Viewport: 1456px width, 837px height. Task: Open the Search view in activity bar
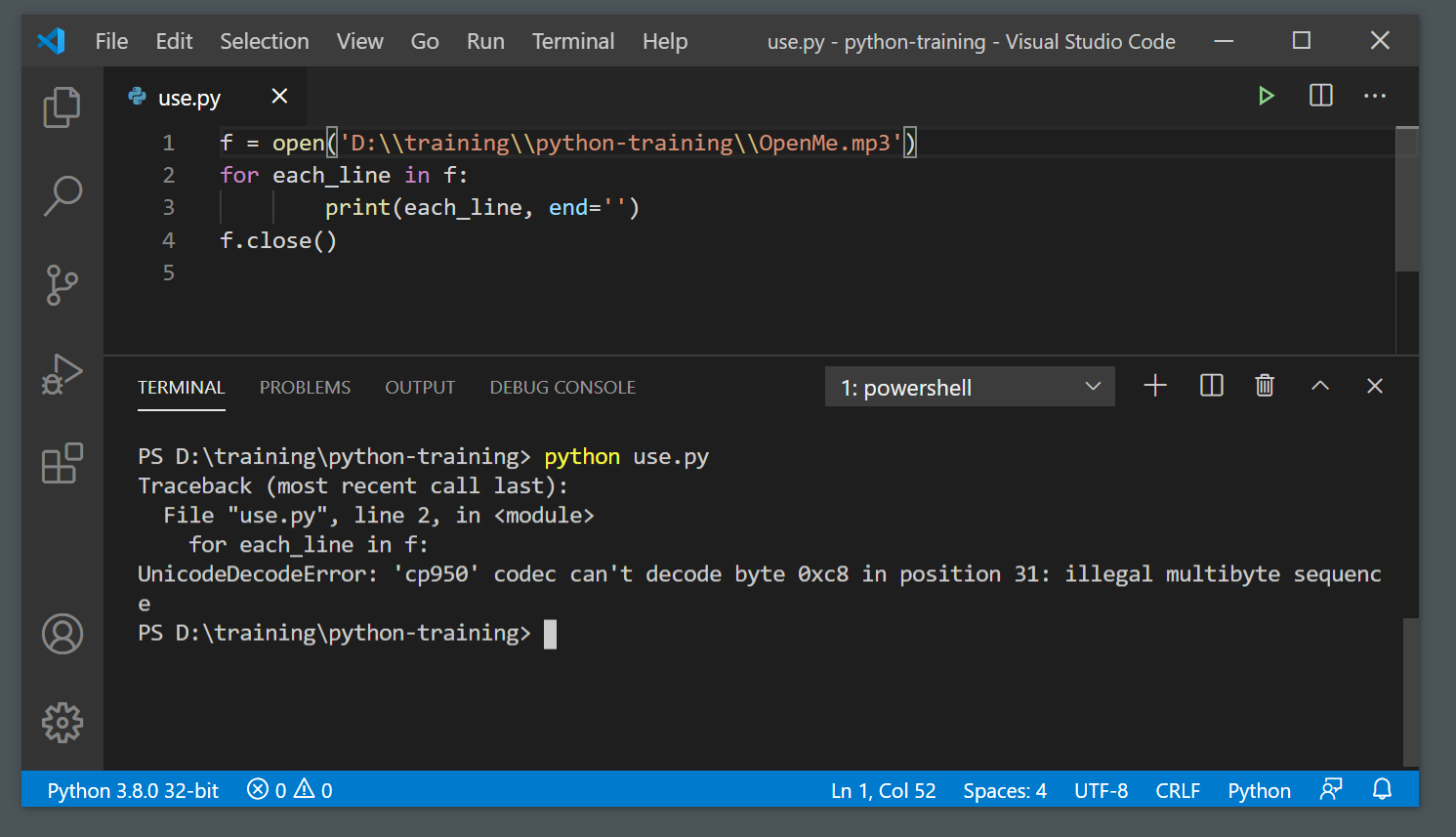click(x=62, y=195)
